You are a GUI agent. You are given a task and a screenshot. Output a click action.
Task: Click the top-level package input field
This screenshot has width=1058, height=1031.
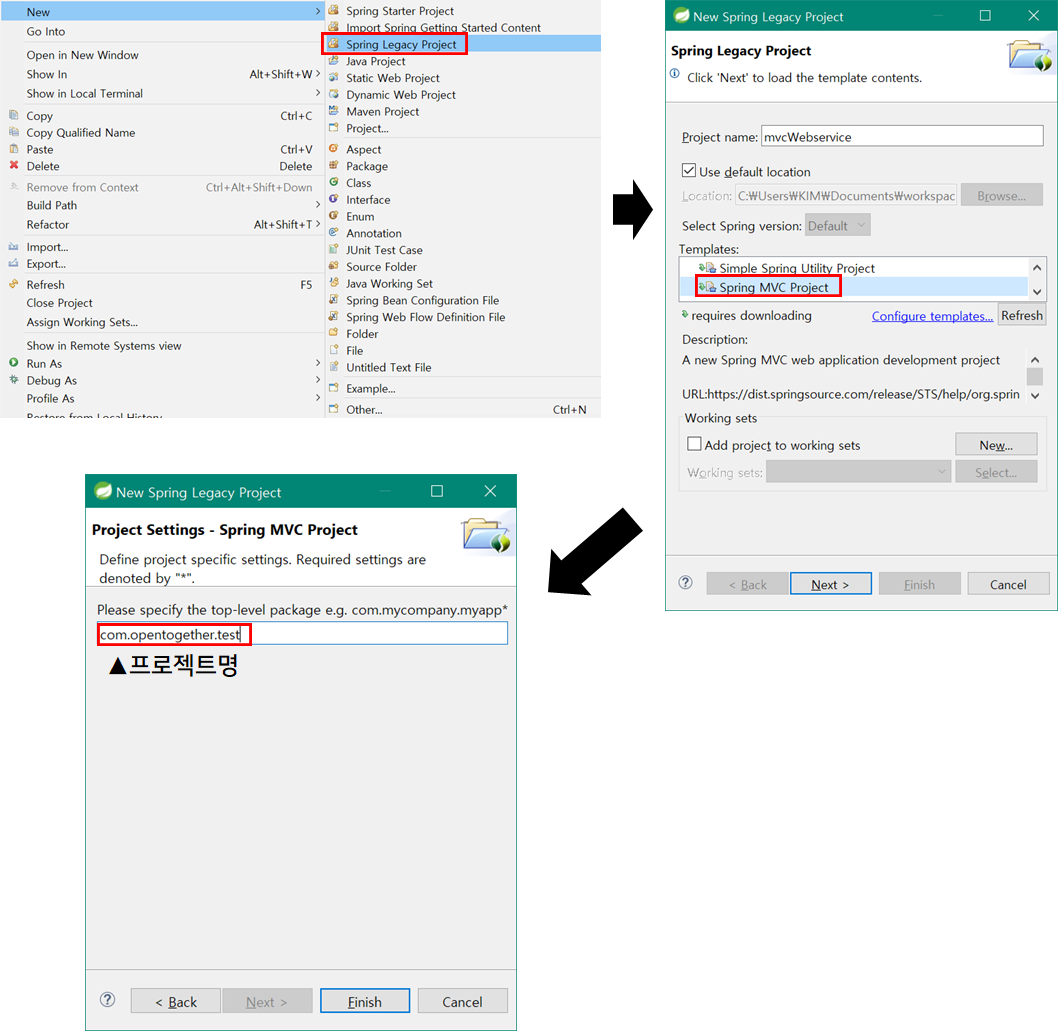pyautogui.click(x=302, y=634)
